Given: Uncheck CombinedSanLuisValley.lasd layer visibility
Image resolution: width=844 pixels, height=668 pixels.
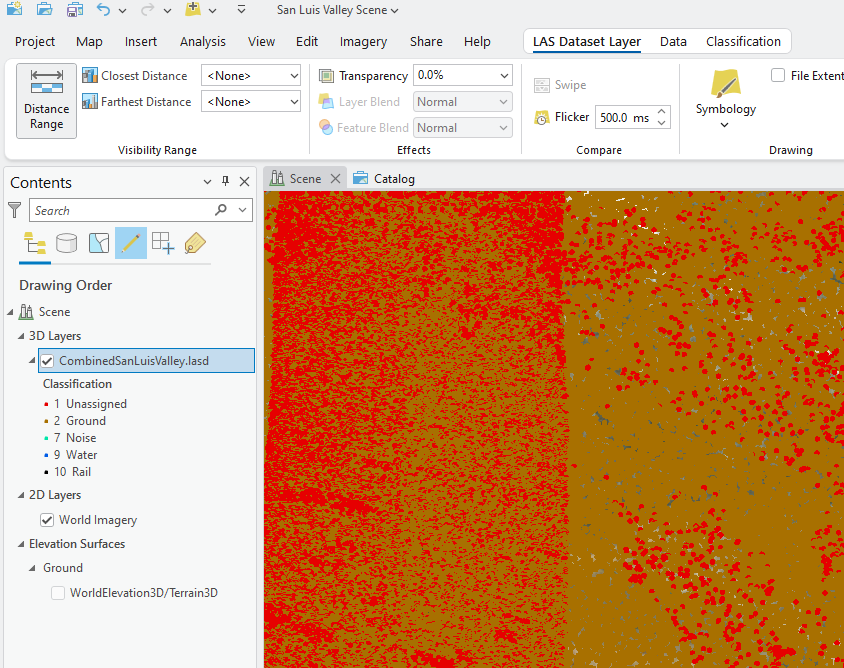Looking at the screenshot, I should (47, 361).
